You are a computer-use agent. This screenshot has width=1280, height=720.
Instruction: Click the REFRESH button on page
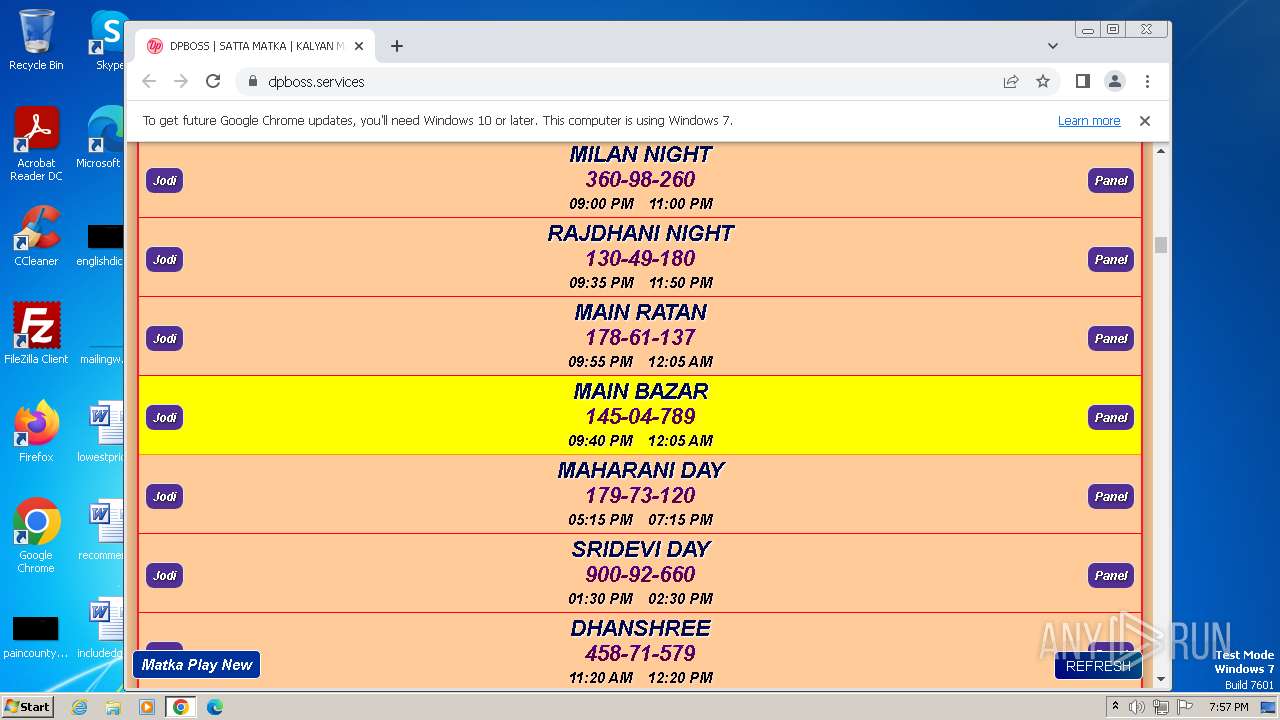point(1098,666)
